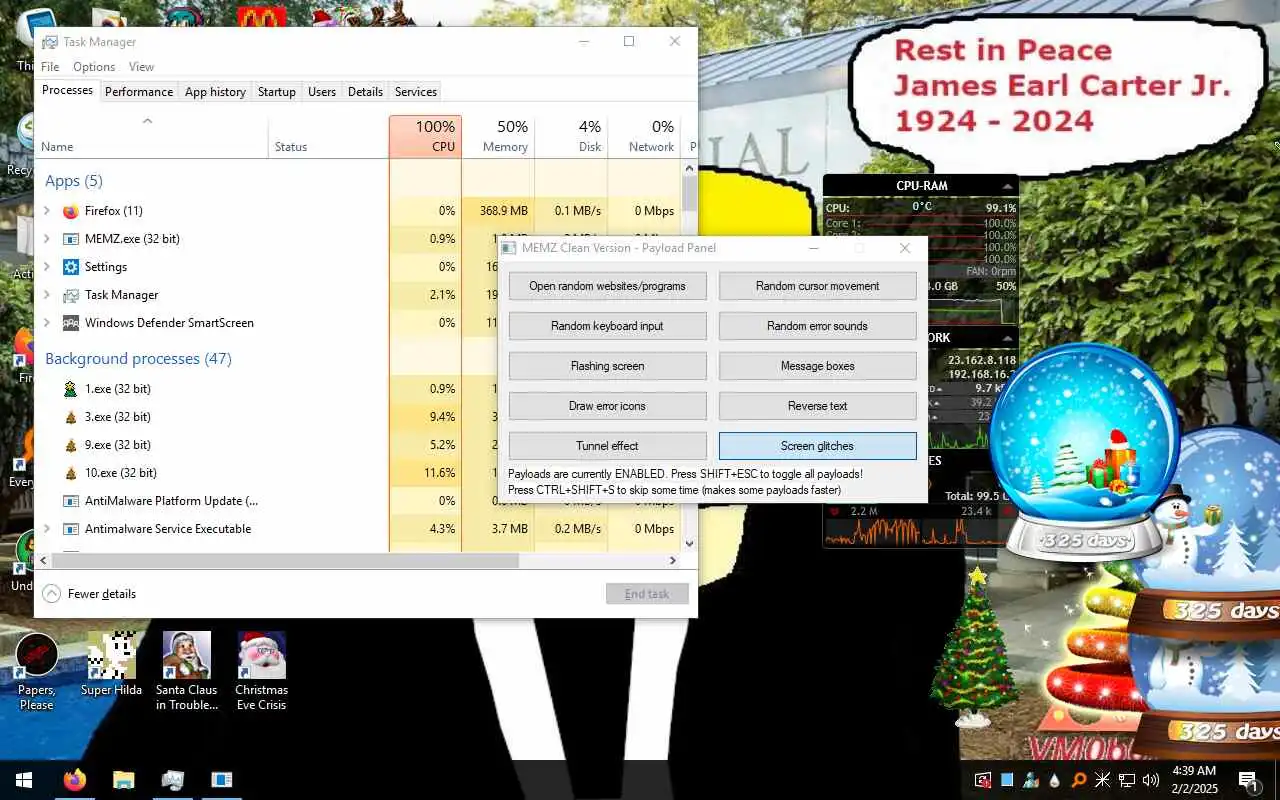Click the 1.exe process icon
Image resolution: width=1280 pixels, height=800 pixels.
[71, 389]
